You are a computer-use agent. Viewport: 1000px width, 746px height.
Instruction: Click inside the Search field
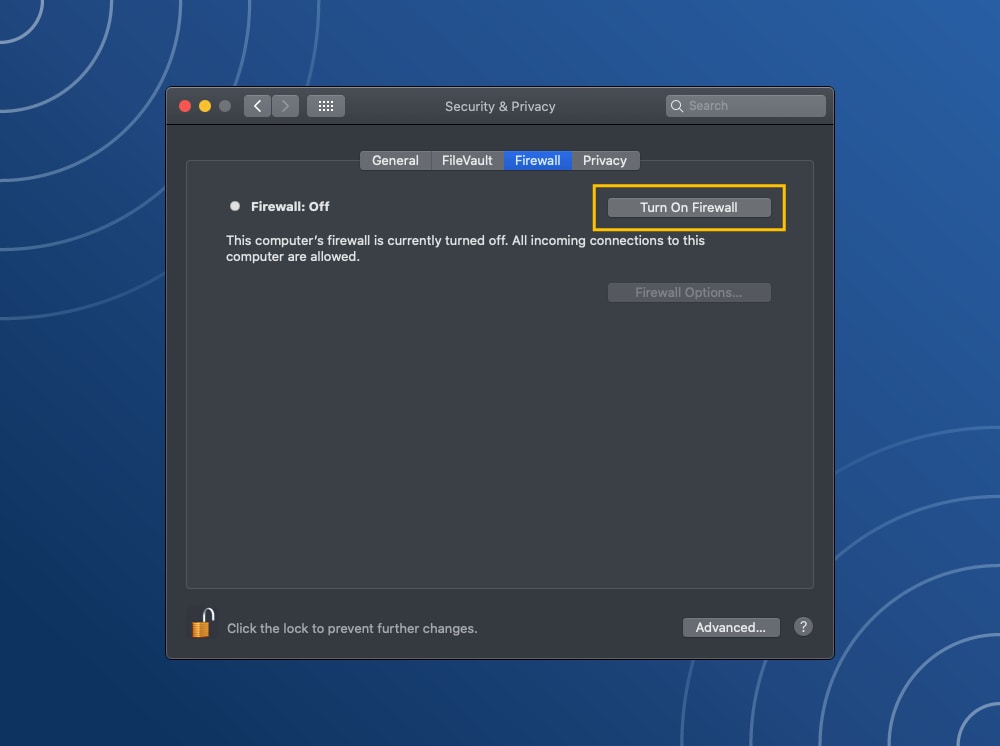tap(746, 106)
